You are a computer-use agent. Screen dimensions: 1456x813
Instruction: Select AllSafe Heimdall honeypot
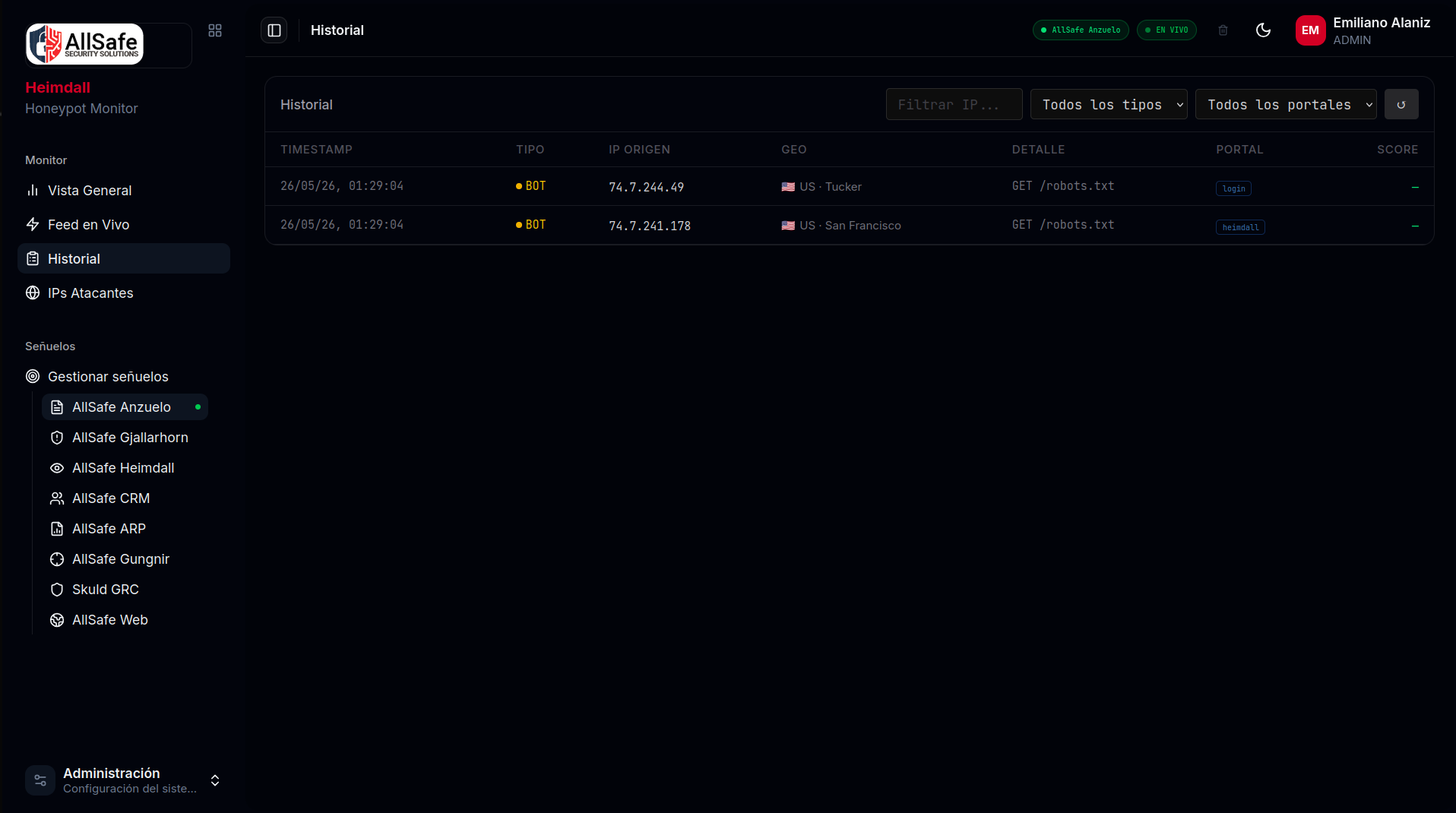pyautogui.click(x=125, y=468)
